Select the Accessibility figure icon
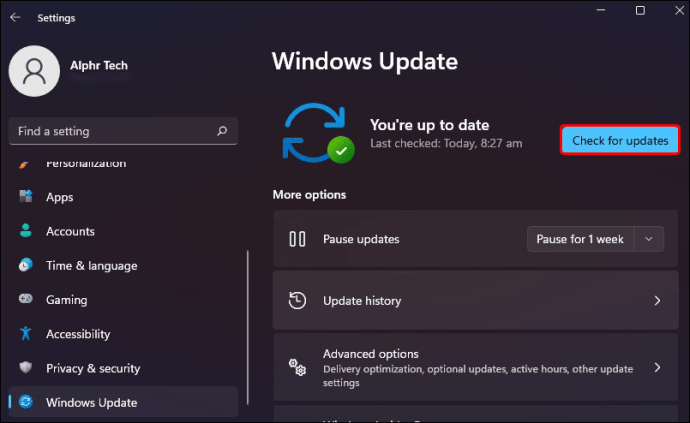Viewport: 690px width, 423px height. 26,333
